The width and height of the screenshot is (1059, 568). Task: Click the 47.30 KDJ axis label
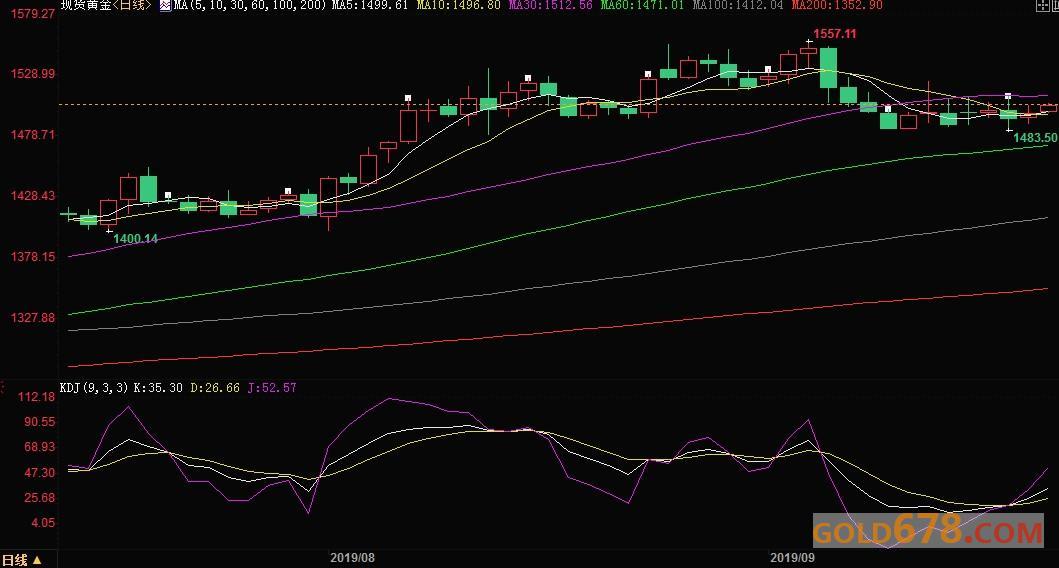point(40,472)
